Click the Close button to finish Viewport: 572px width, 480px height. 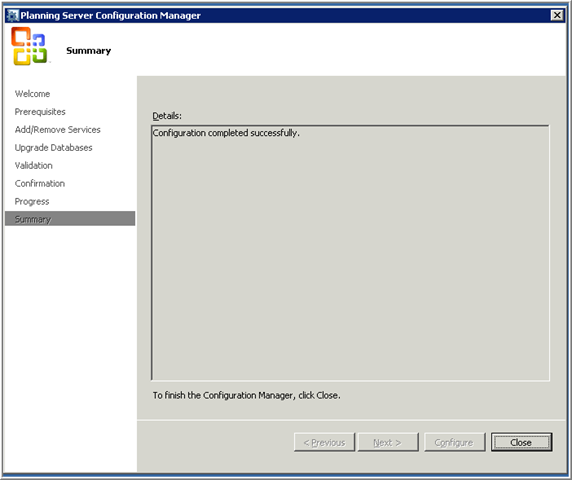pos(521,442)
